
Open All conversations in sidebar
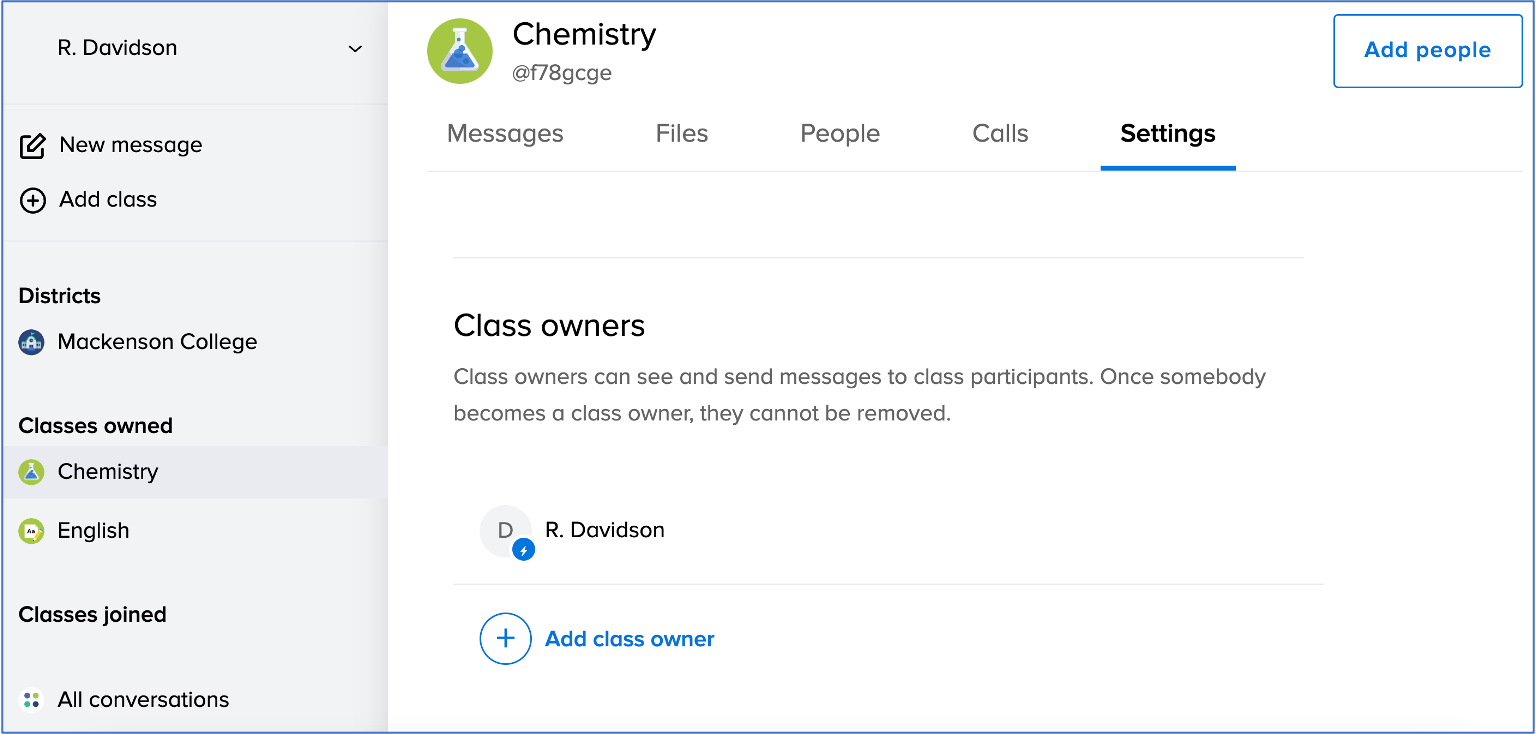click(143, 700)
